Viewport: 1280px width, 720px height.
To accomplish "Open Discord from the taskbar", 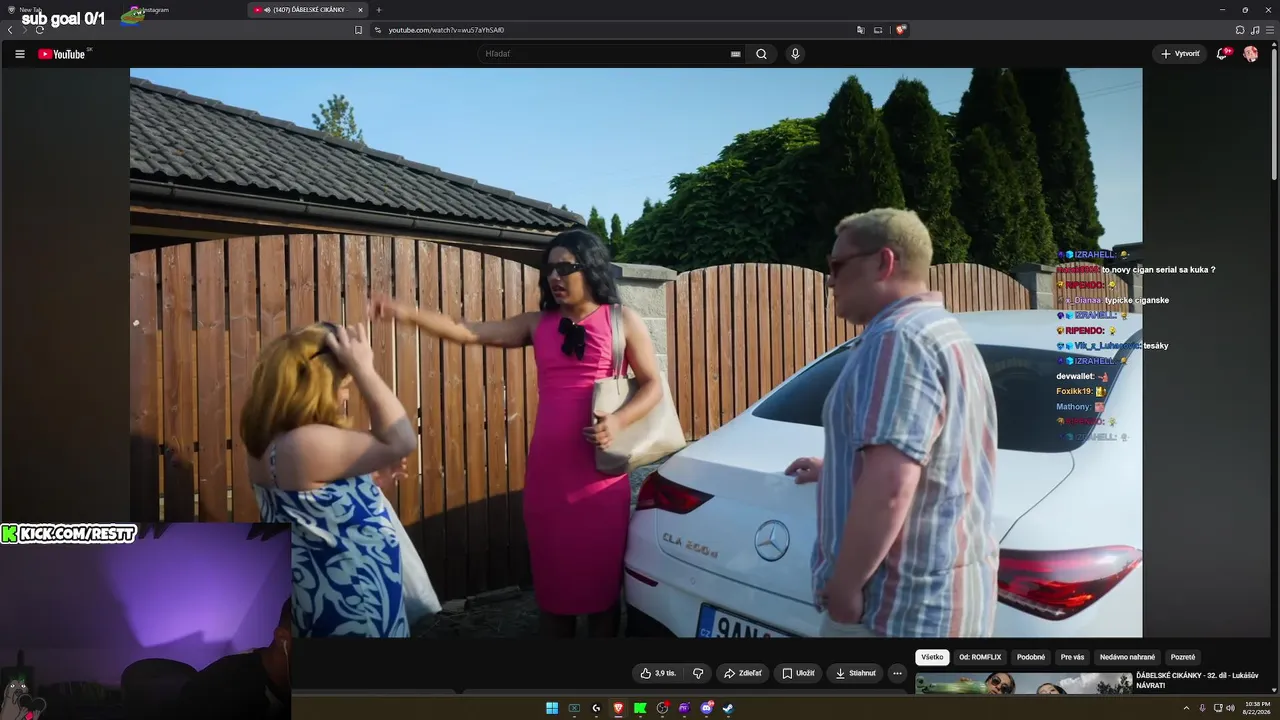I will (x=706, y=708).
